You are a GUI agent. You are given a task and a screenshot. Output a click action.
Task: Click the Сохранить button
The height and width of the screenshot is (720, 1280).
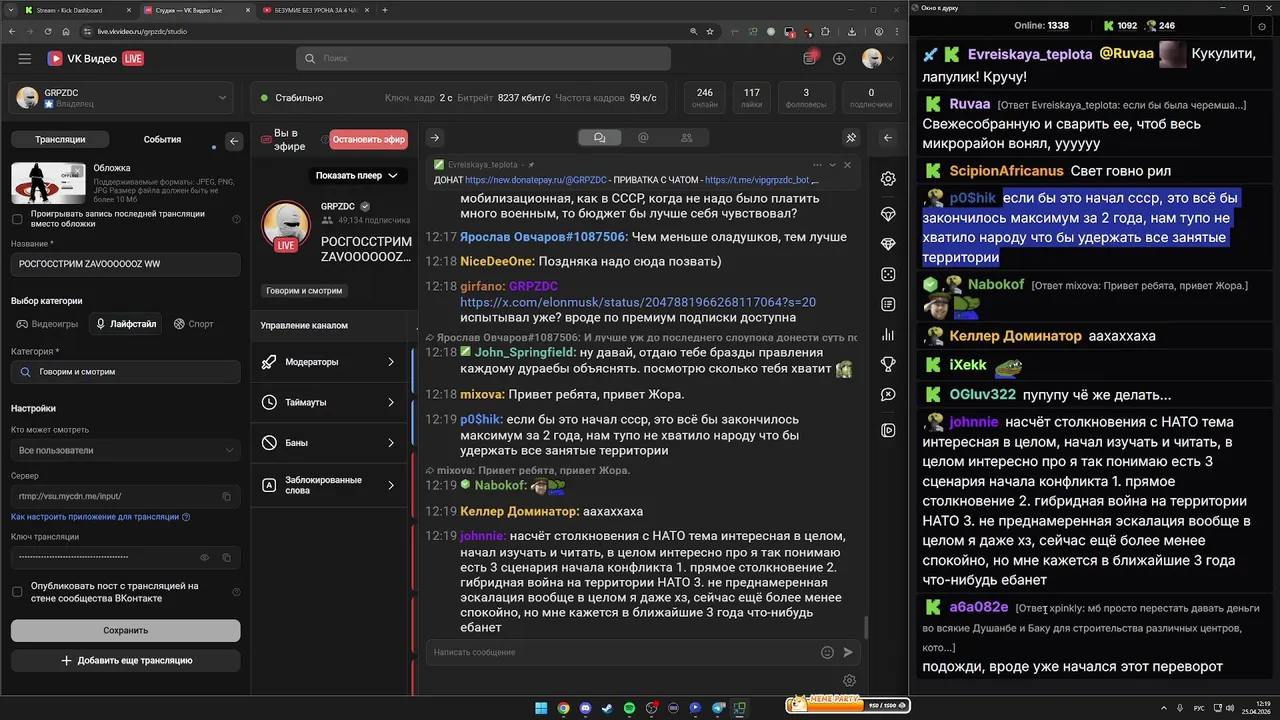click(125, 630)
